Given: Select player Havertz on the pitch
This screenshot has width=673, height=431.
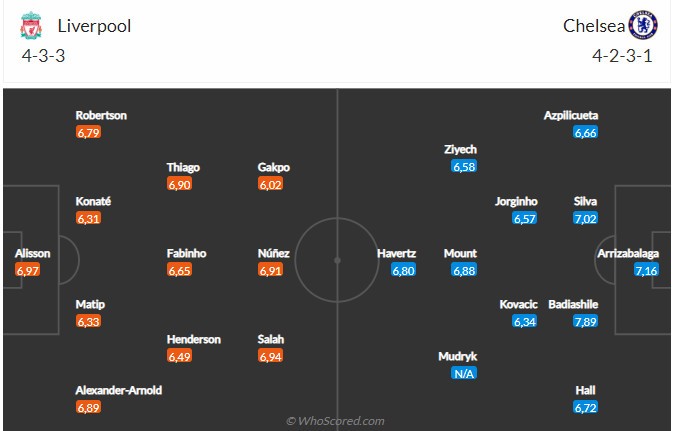Looking at the screenshot, I should point(397,254).
